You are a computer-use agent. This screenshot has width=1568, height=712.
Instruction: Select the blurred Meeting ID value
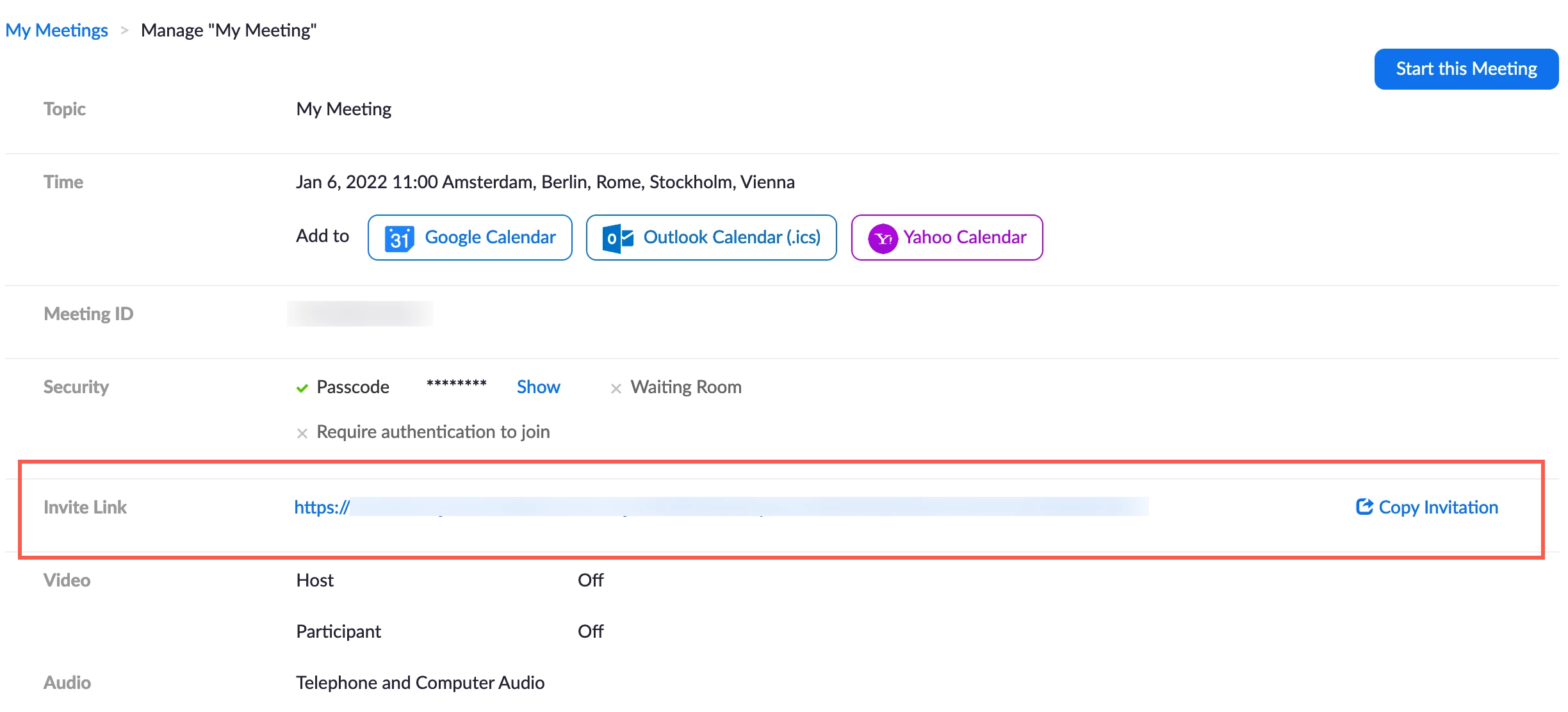pyautogui.click(x=360, y=314)
